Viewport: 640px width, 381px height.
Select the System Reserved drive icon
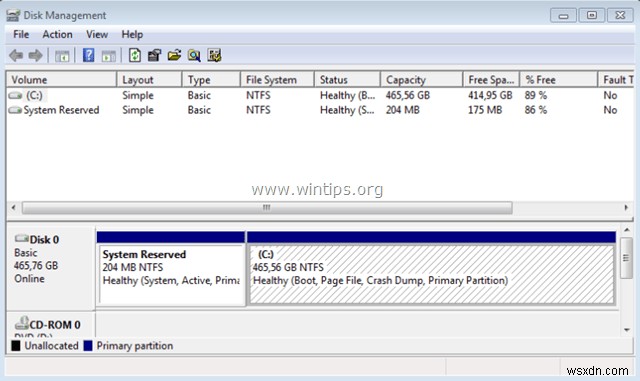[x=15, y=110]
